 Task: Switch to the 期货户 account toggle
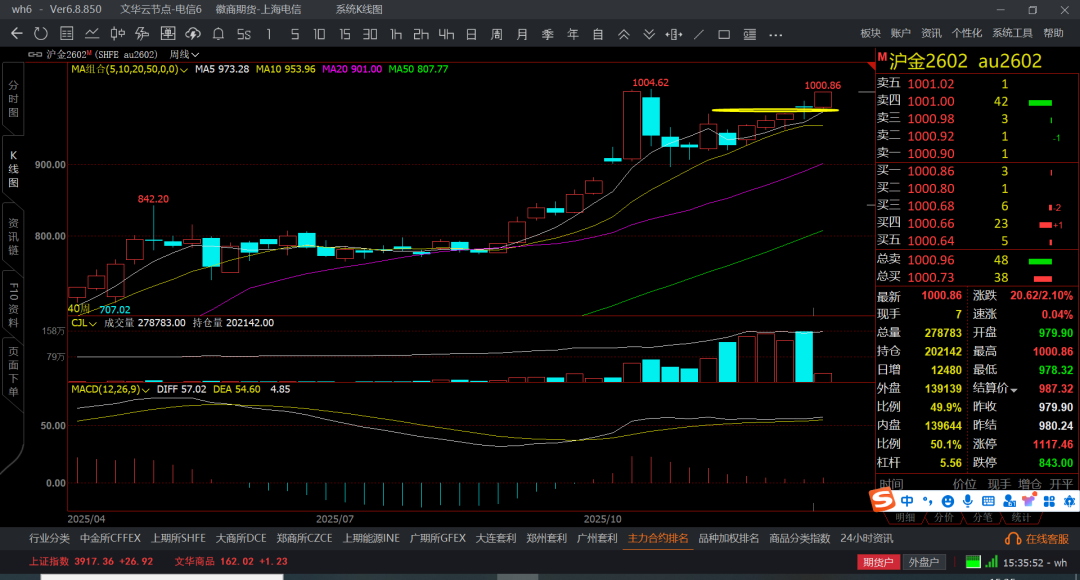tap(879, 562)
